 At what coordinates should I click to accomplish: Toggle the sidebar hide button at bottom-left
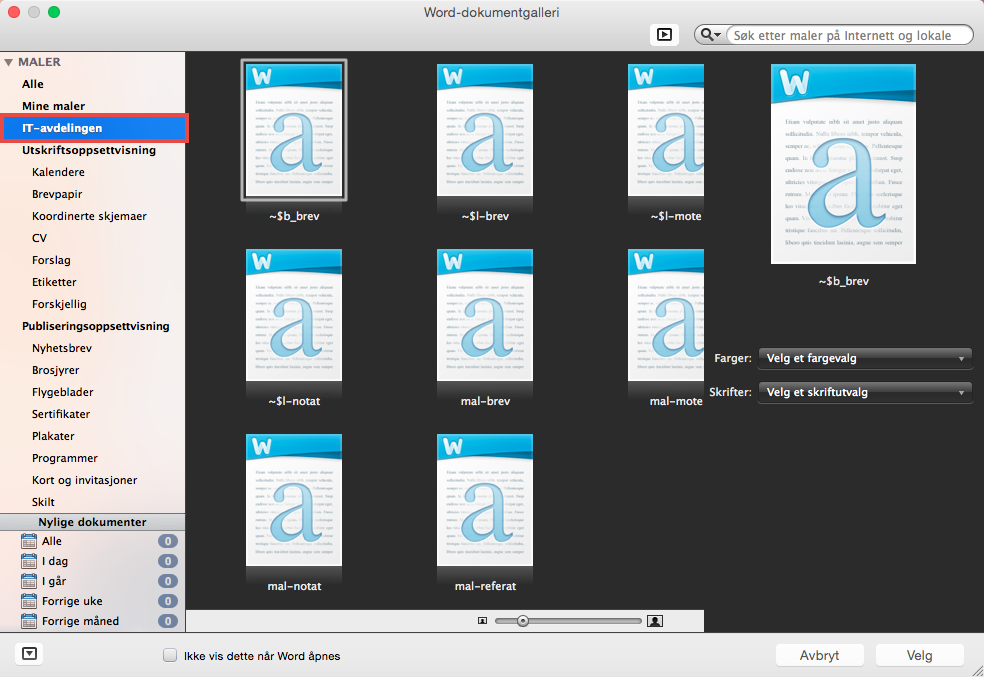pyautogui.click(x=29, y=654)
